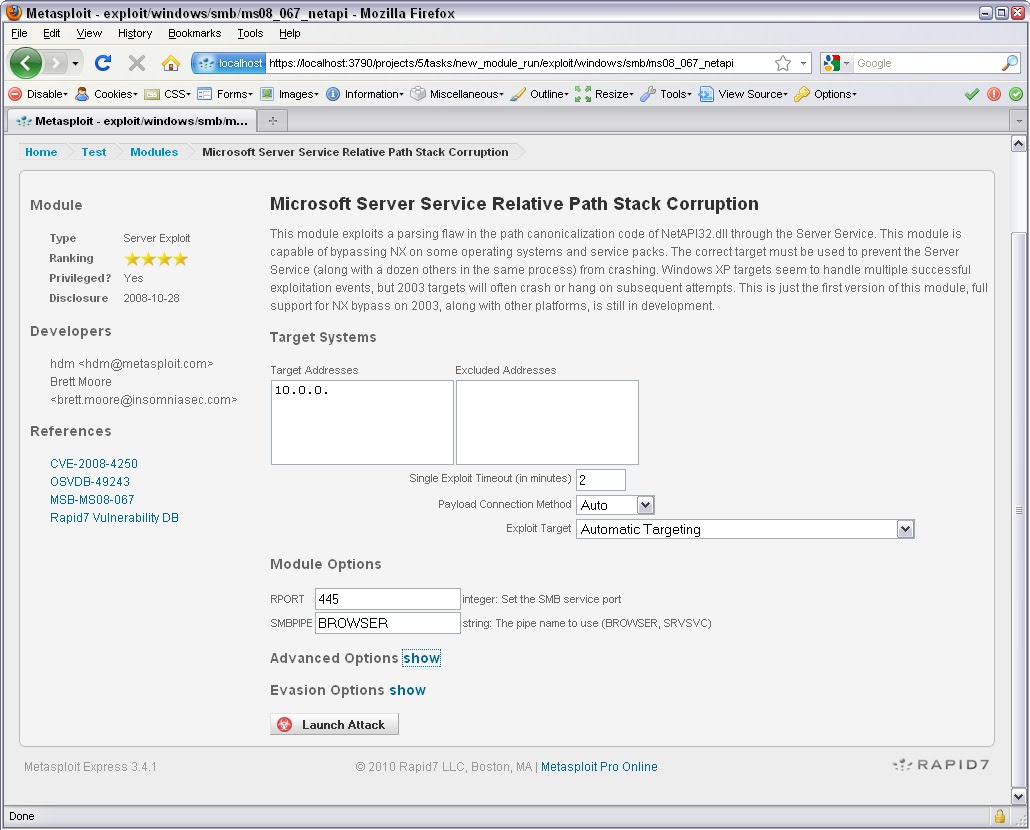Open the Cookies developer toolbar menu

click(x=106, y=94)
